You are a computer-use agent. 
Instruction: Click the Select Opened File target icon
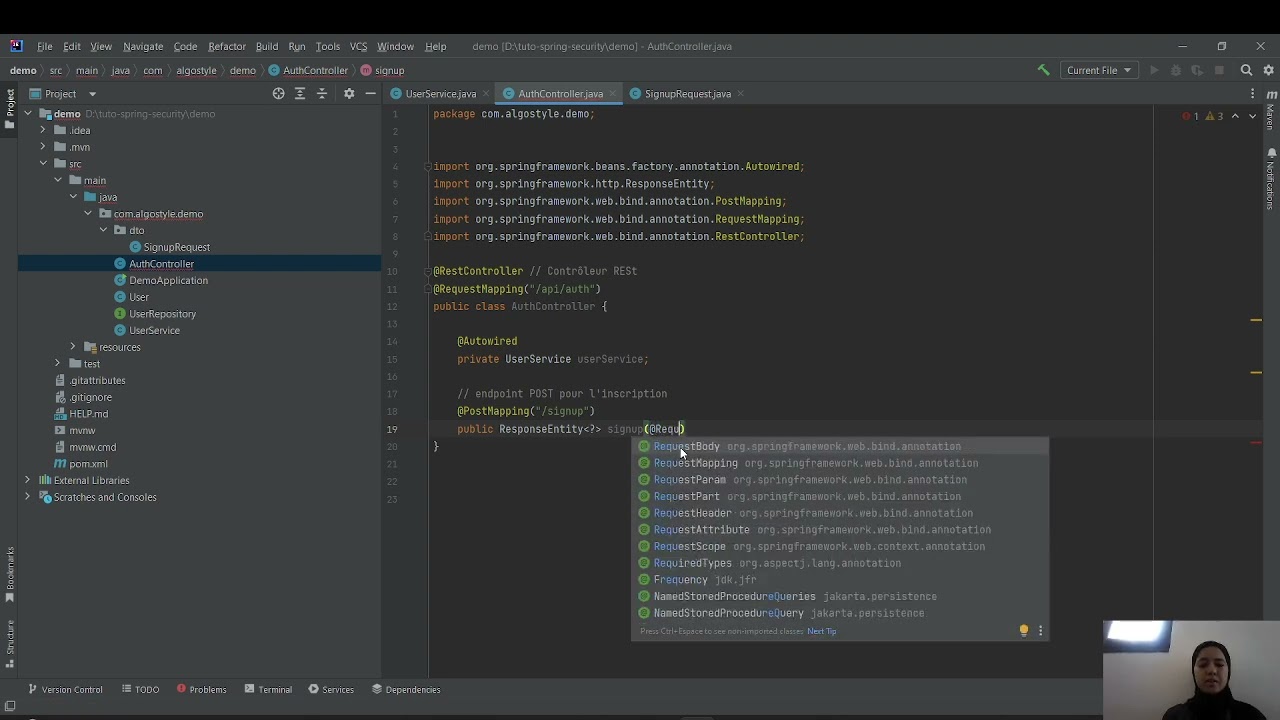tap(278, 93)
